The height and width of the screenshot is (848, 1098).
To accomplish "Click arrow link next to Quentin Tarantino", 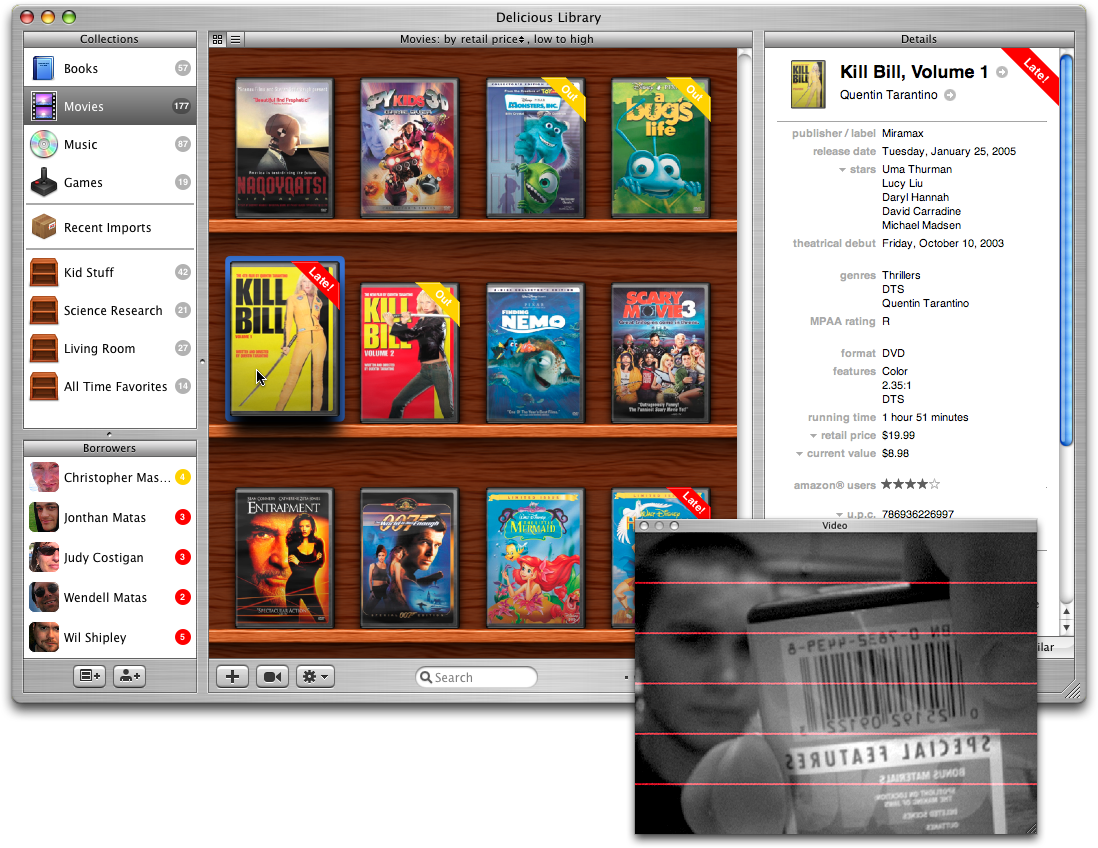I will 950,95.
